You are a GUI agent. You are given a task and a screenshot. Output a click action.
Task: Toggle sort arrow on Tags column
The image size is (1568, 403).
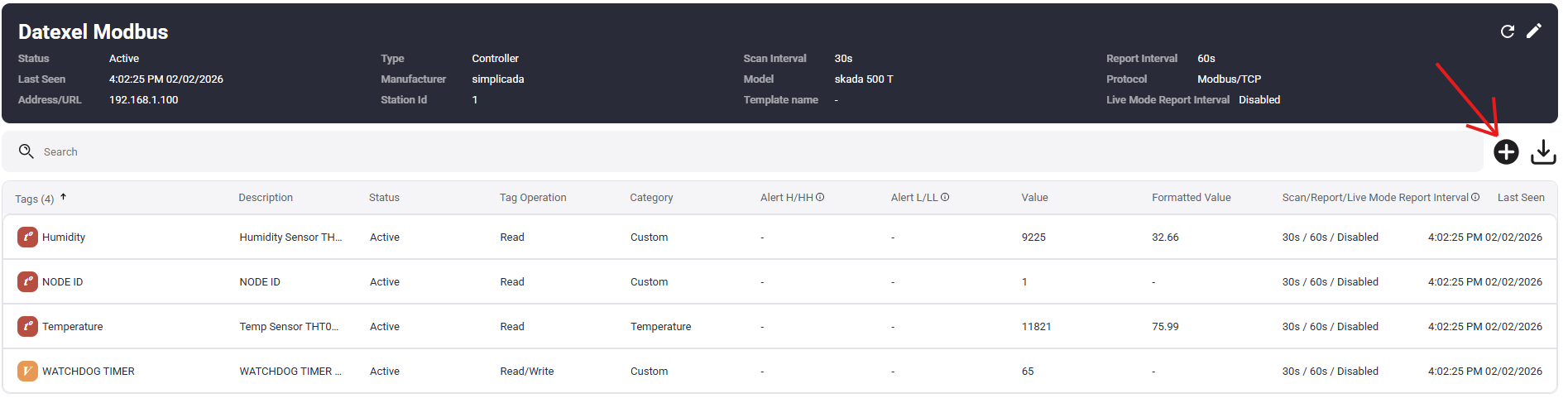[x=63, y=197]
